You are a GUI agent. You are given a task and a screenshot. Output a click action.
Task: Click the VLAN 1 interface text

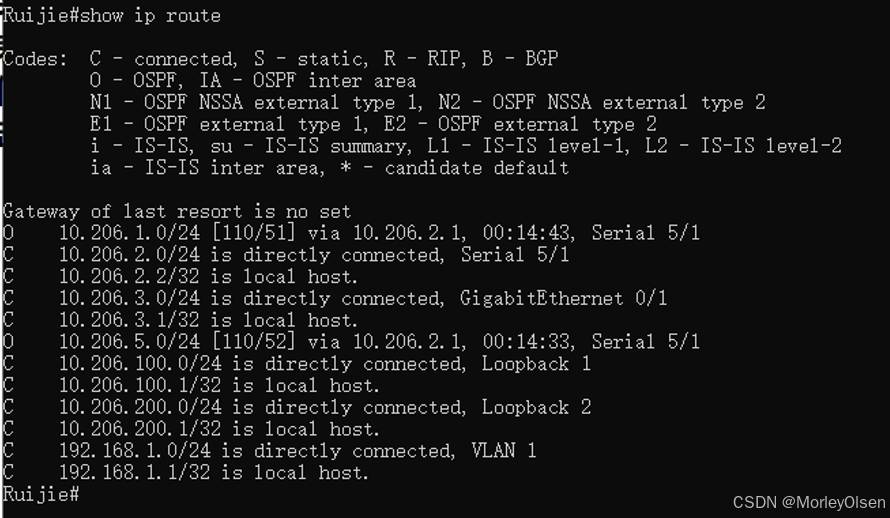(503, 451)
